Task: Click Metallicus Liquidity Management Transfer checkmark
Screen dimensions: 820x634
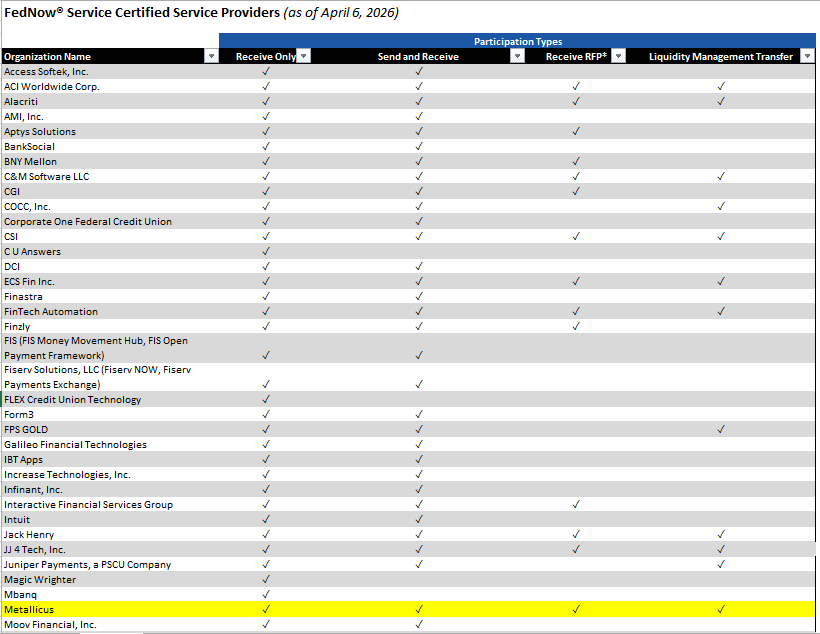Action: tap(721, 609)
